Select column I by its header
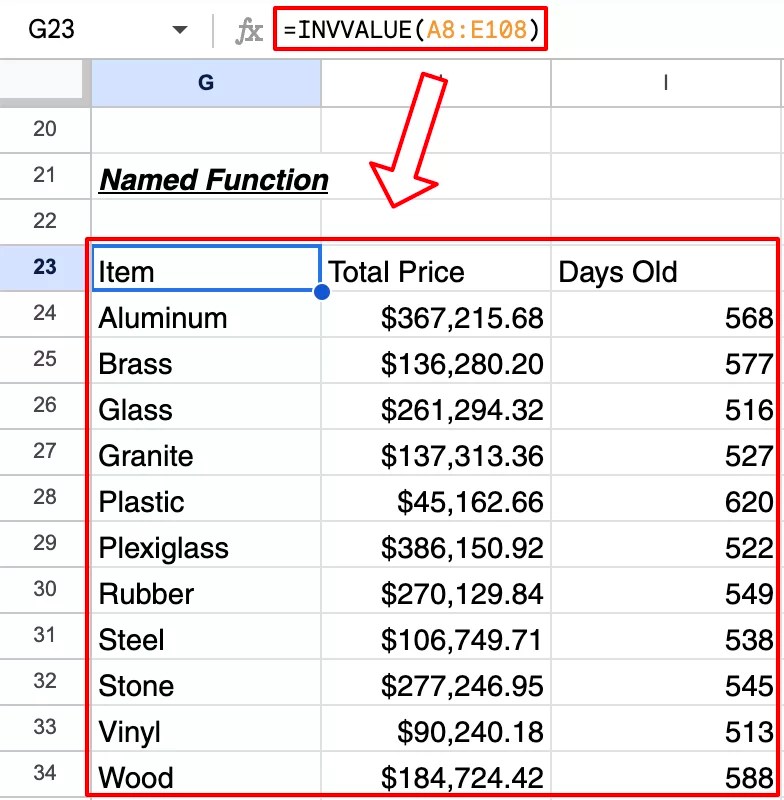This screenshot has height=800, width=784. click(x=665, y=83)
